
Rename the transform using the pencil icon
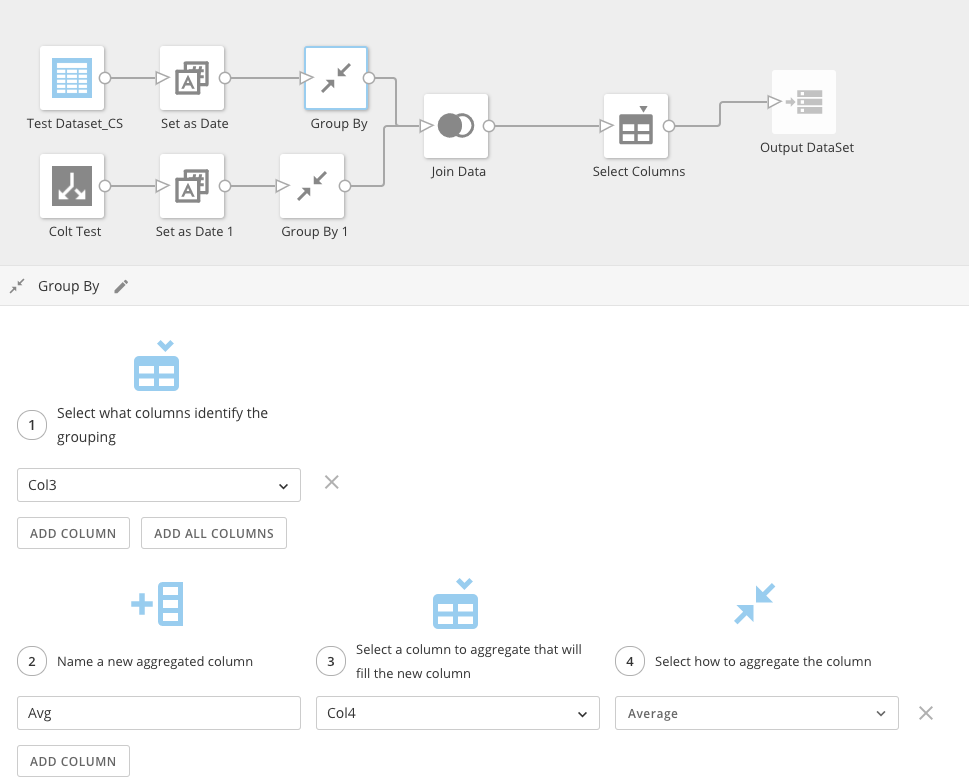click(121, 286)
